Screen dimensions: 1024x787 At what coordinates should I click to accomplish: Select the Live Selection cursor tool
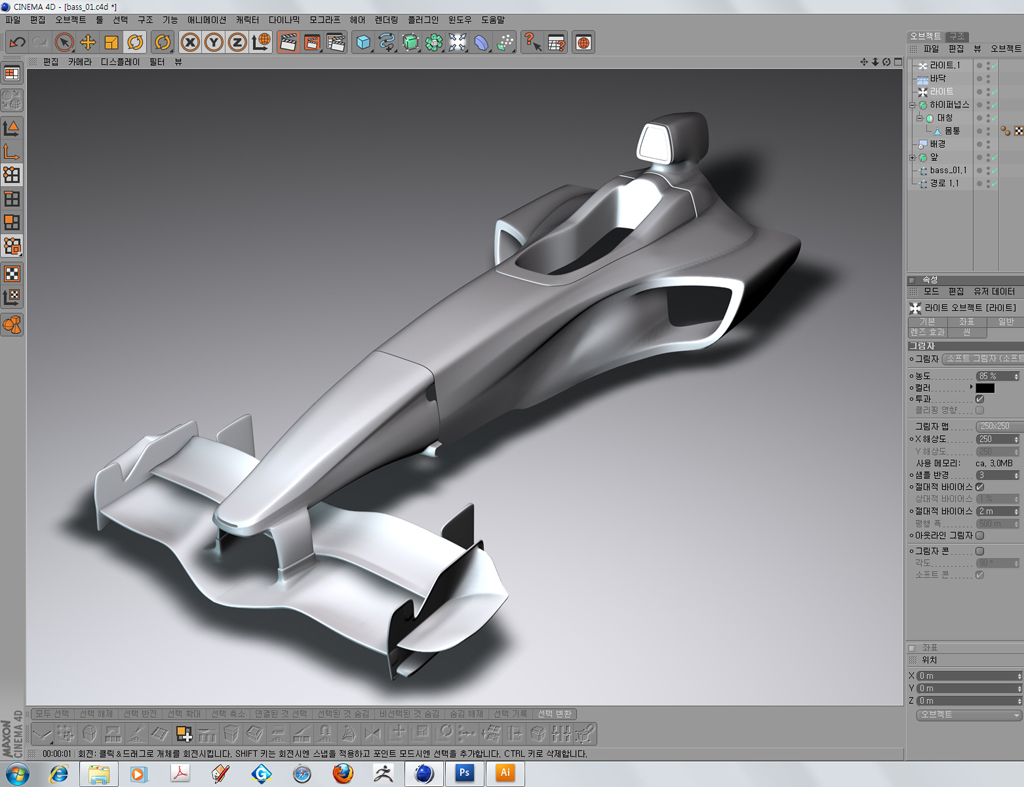[x=64, y=42]
